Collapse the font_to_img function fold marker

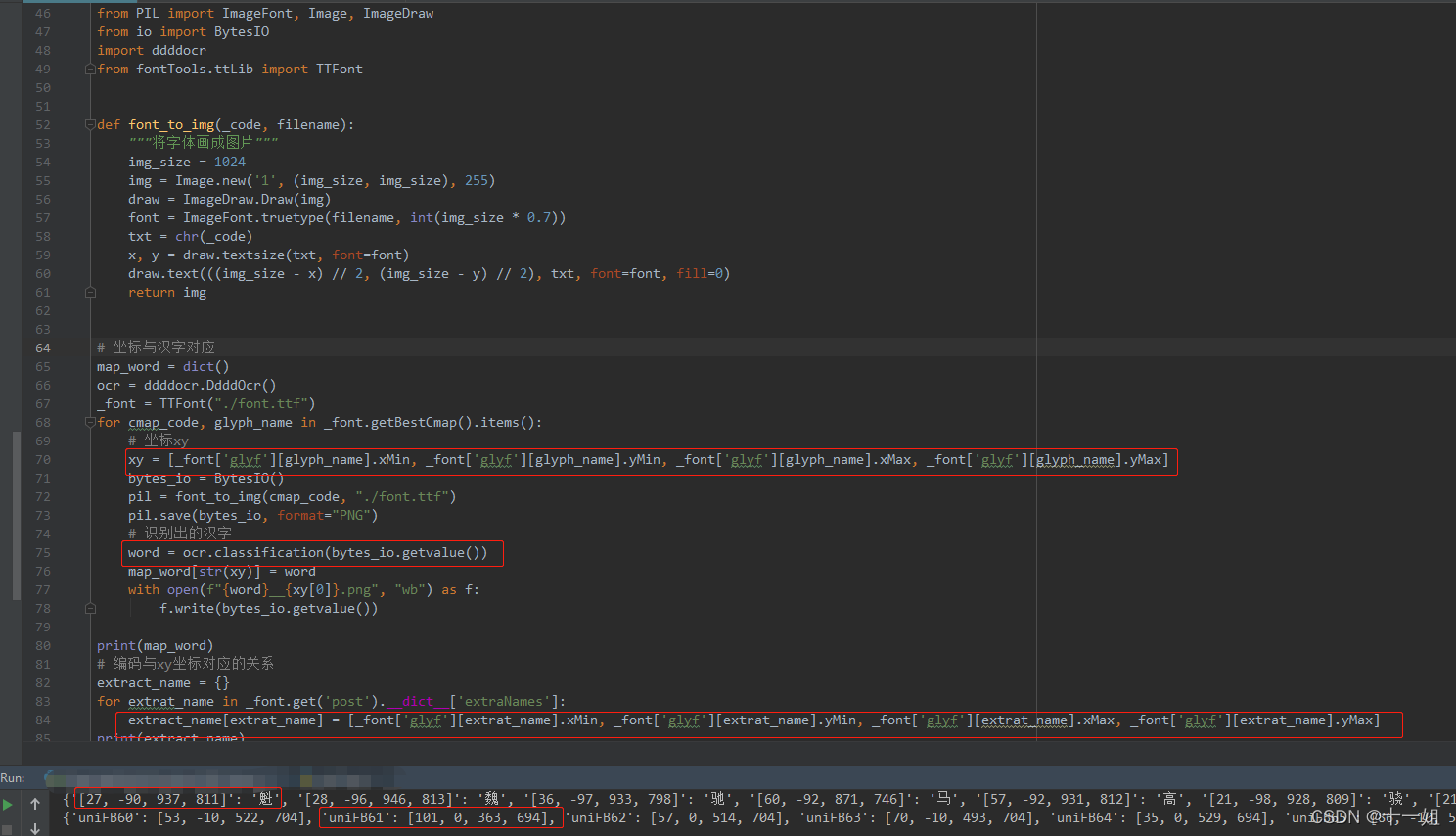tap(90, 125)
